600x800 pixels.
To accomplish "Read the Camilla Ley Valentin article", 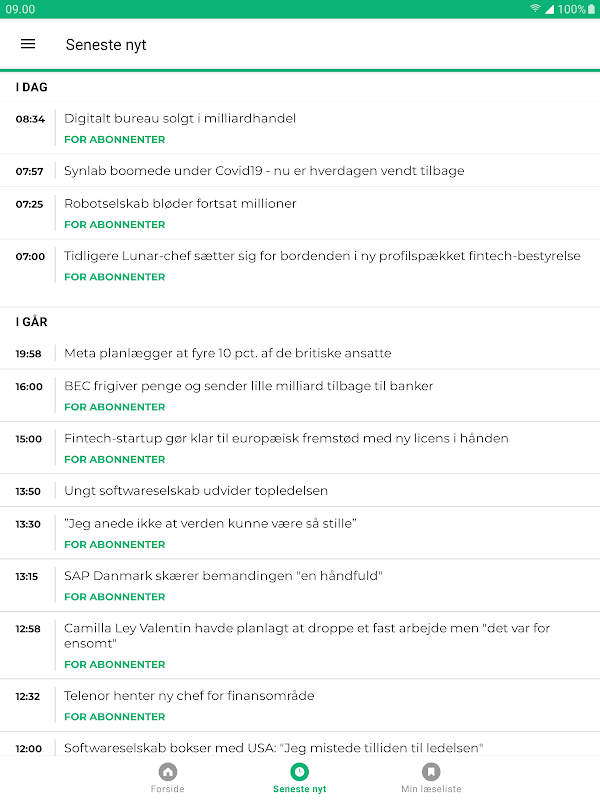I will coord(300,645).
